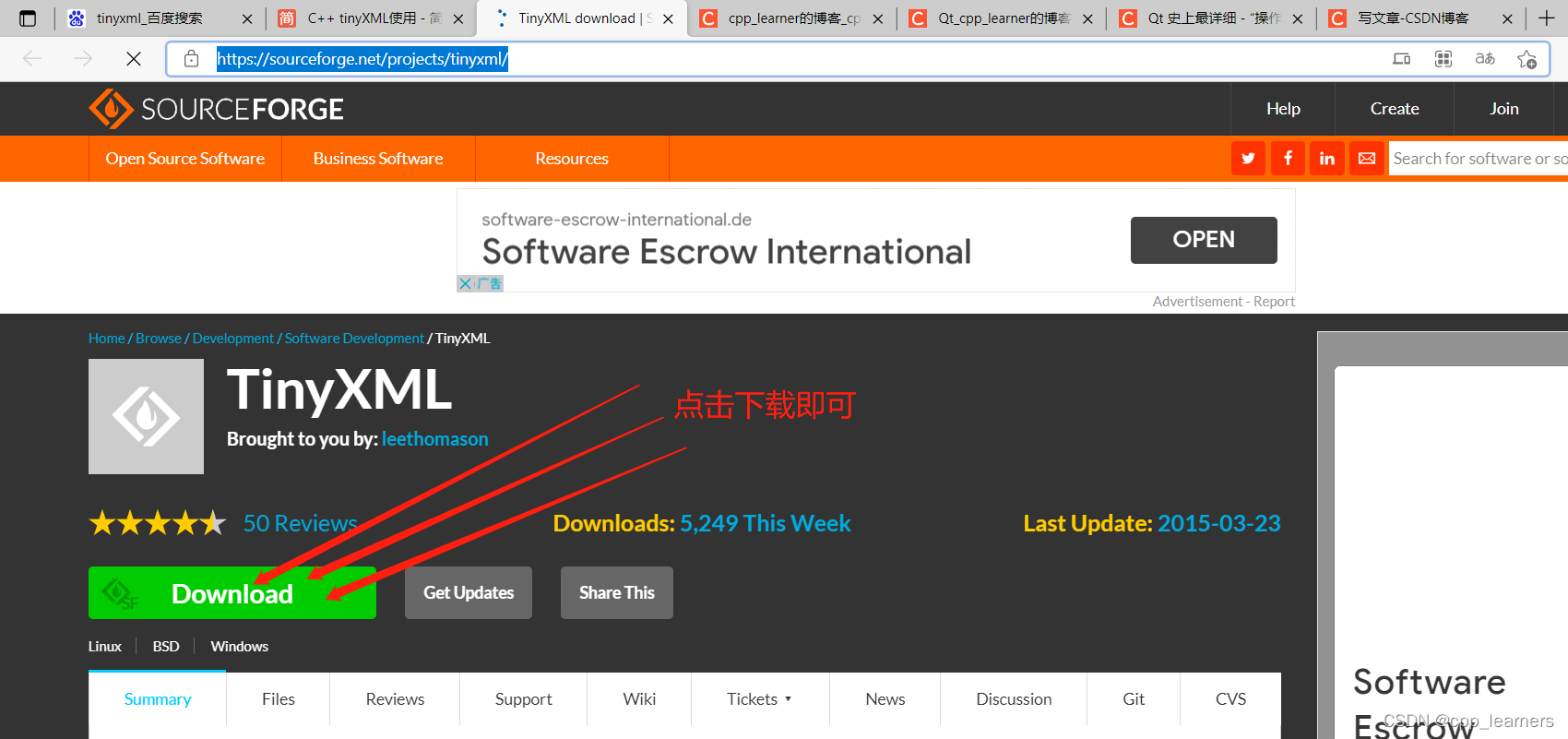Screen dimensions: 1568x739
Task: Close the tinyxml 百度搜索 tab
Action: click(247, 18)
